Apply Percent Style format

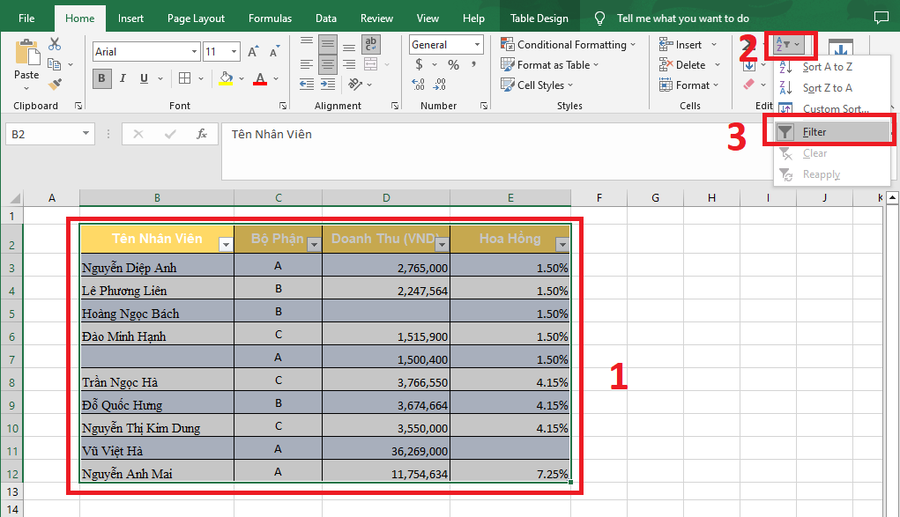click(x=453, y=65)
